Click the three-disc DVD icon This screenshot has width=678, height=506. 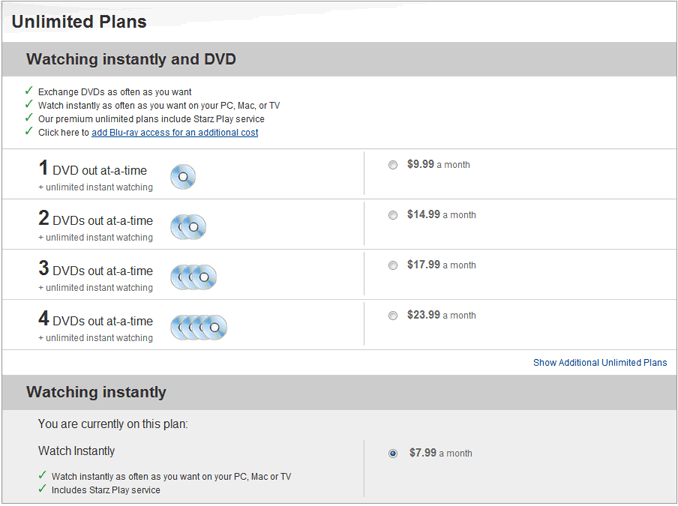[193, 277]
